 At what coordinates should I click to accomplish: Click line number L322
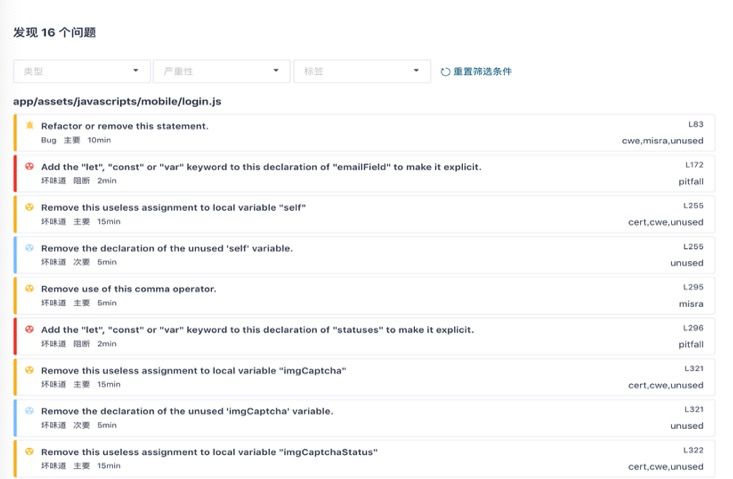click(693, 450)
